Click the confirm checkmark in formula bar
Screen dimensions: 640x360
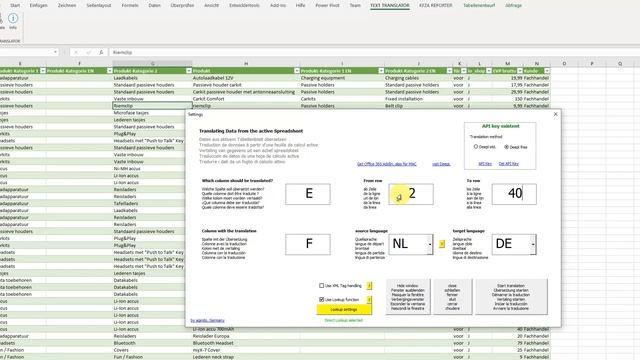[x=89, y=52]
